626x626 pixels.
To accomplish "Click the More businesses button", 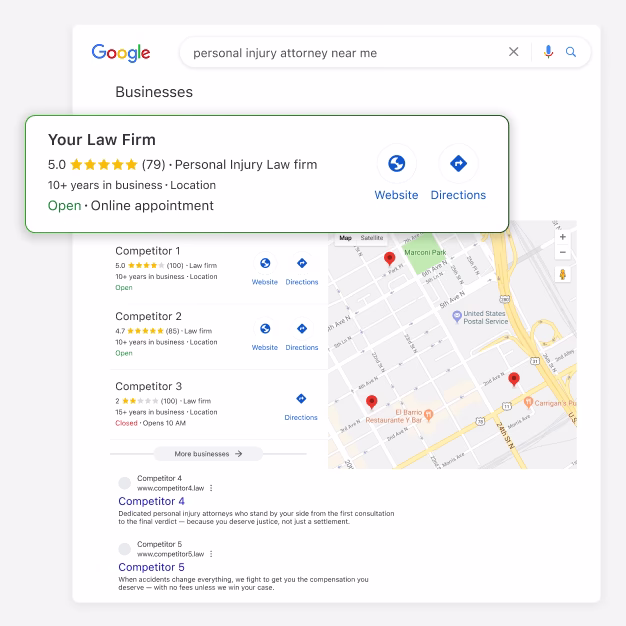I will click(x=208, y=454).
